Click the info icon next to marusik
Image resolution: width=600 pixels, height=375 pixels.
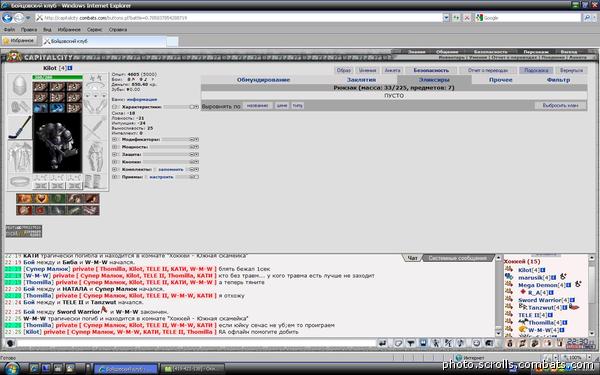(x=553, y=277)
